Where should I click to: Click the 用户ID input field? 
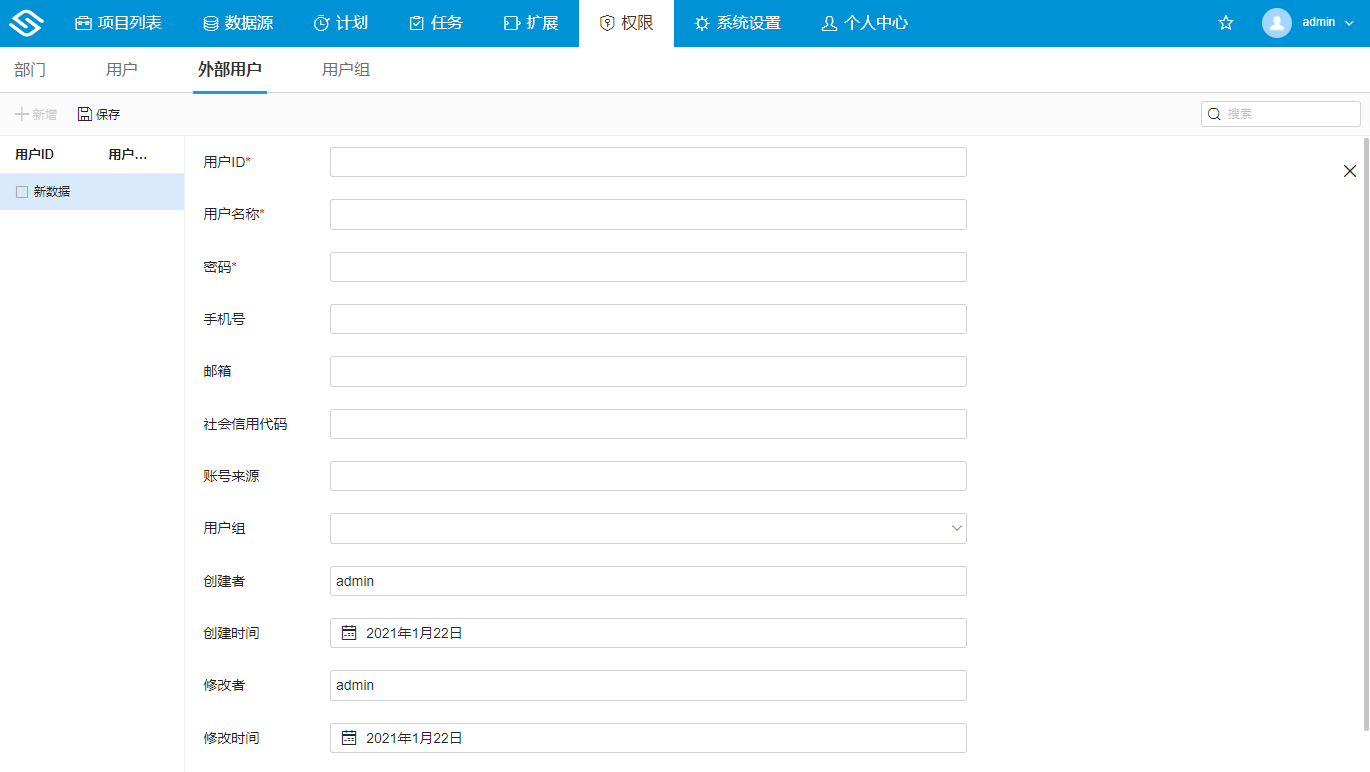648,162
